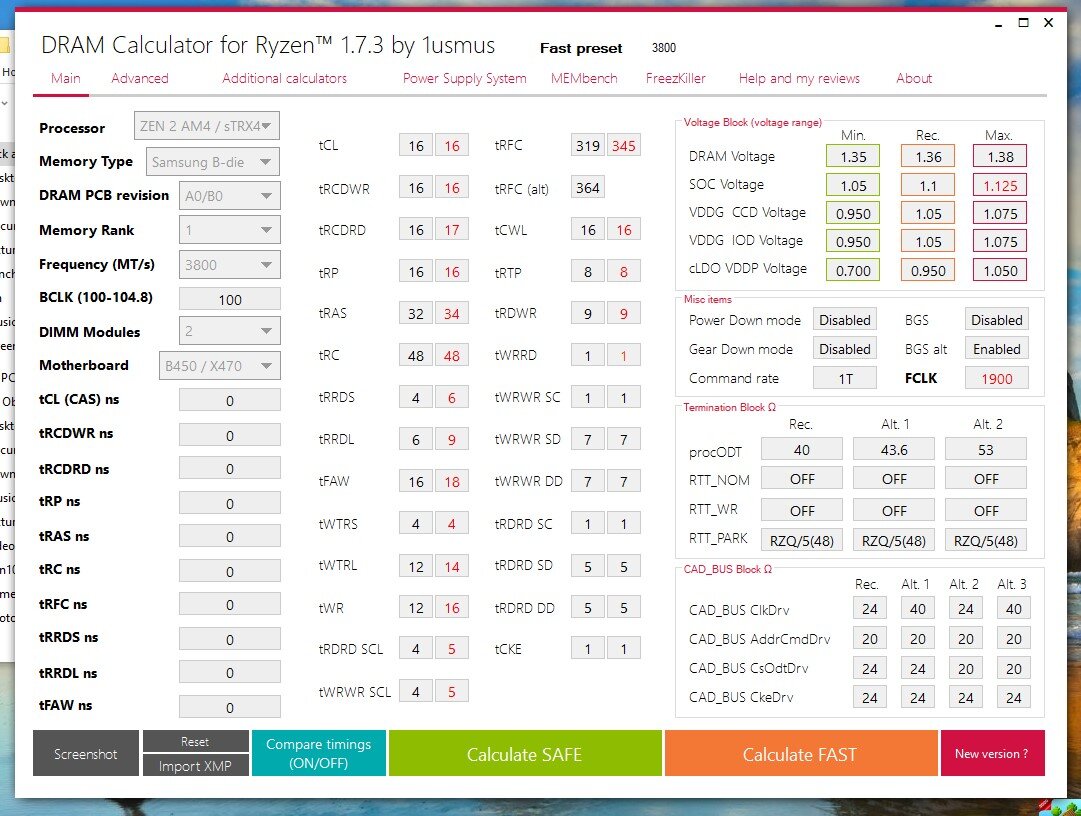Viewport: 1081px width, 816px height.
Task: Click the tRRDS ns input field
Action: 230,639
